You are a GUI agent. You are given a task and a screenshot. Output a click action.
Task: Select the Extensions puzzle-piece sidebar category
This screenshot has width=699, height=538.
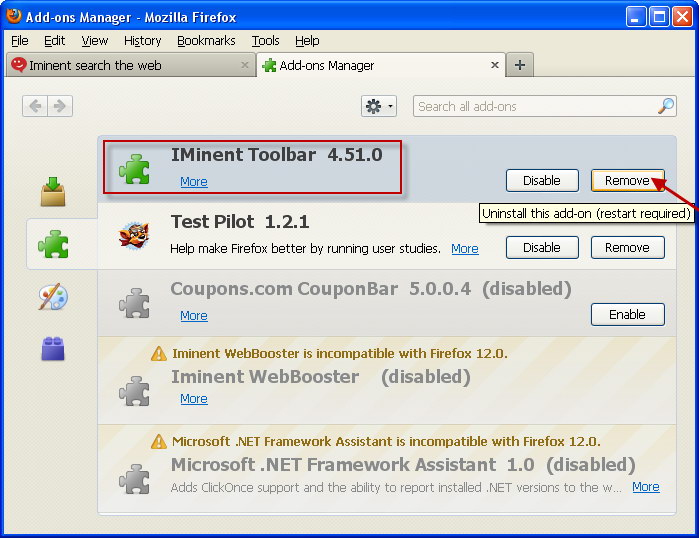(x=53, y=244)
